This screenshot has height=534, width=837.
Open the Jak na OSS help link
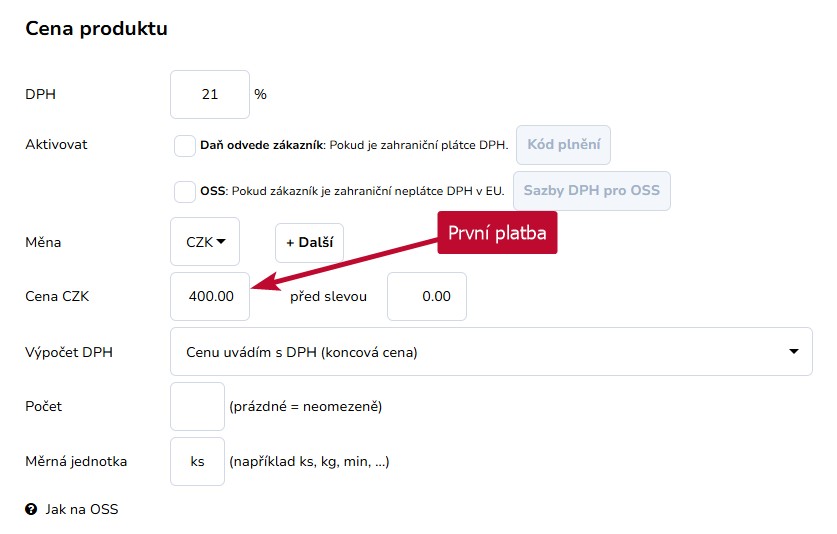point(82,509)
